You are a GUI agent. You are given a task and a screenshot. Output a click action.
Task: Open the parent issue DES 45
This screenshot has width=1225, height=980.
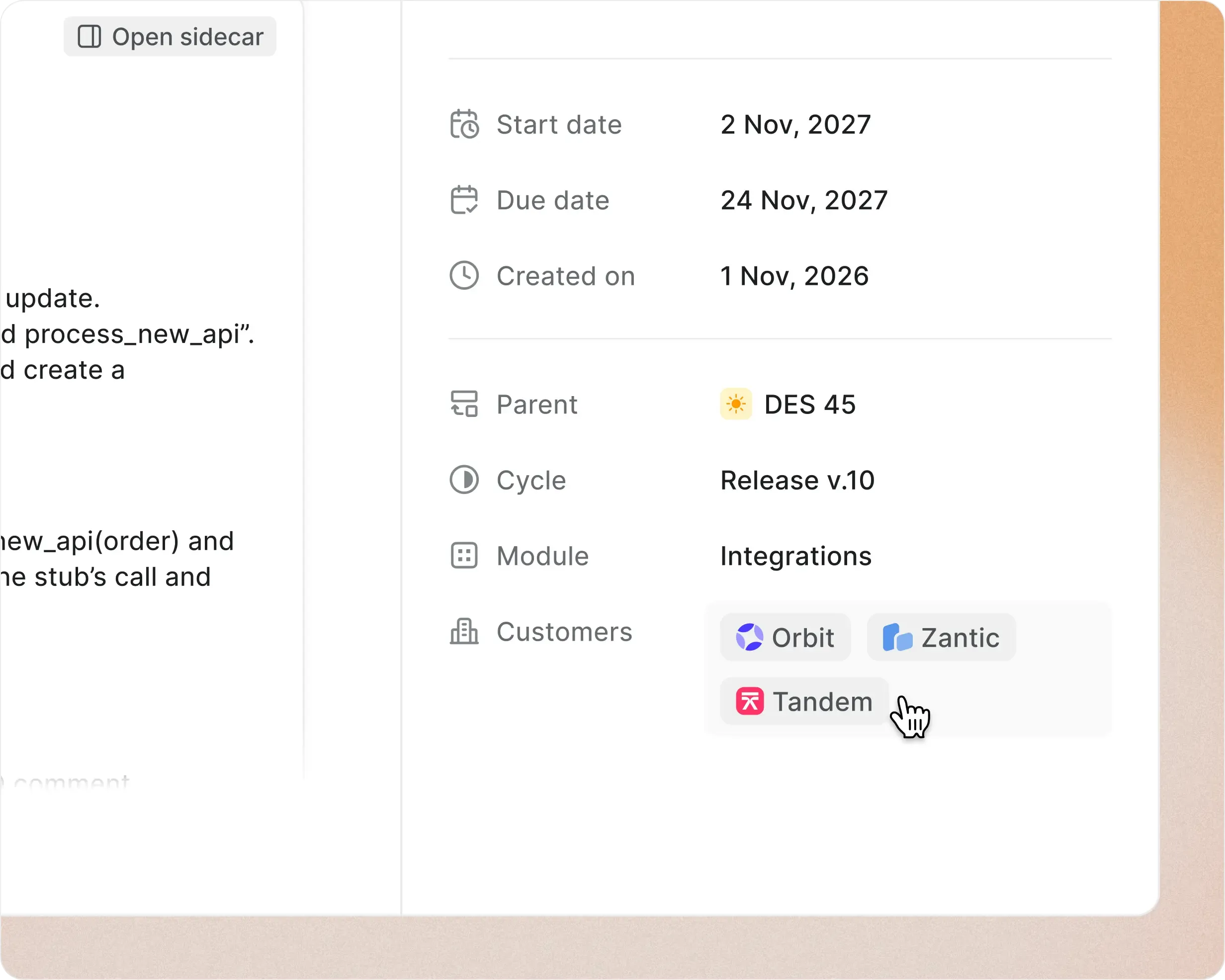809,405
